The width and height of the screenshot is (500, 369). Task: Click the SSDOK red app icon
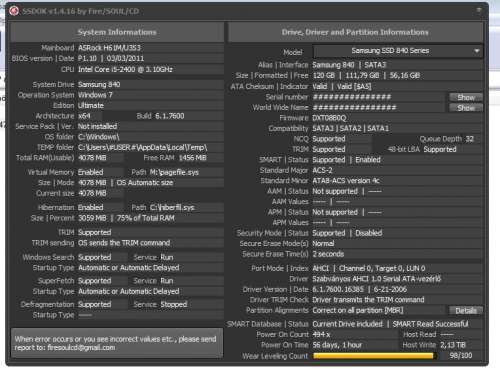14,11
